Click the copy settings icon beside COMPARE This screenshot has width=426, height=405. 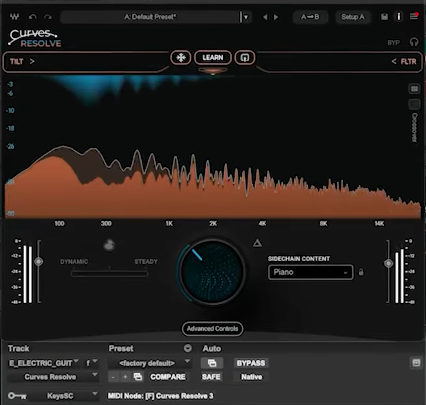[x=138, y=377]
